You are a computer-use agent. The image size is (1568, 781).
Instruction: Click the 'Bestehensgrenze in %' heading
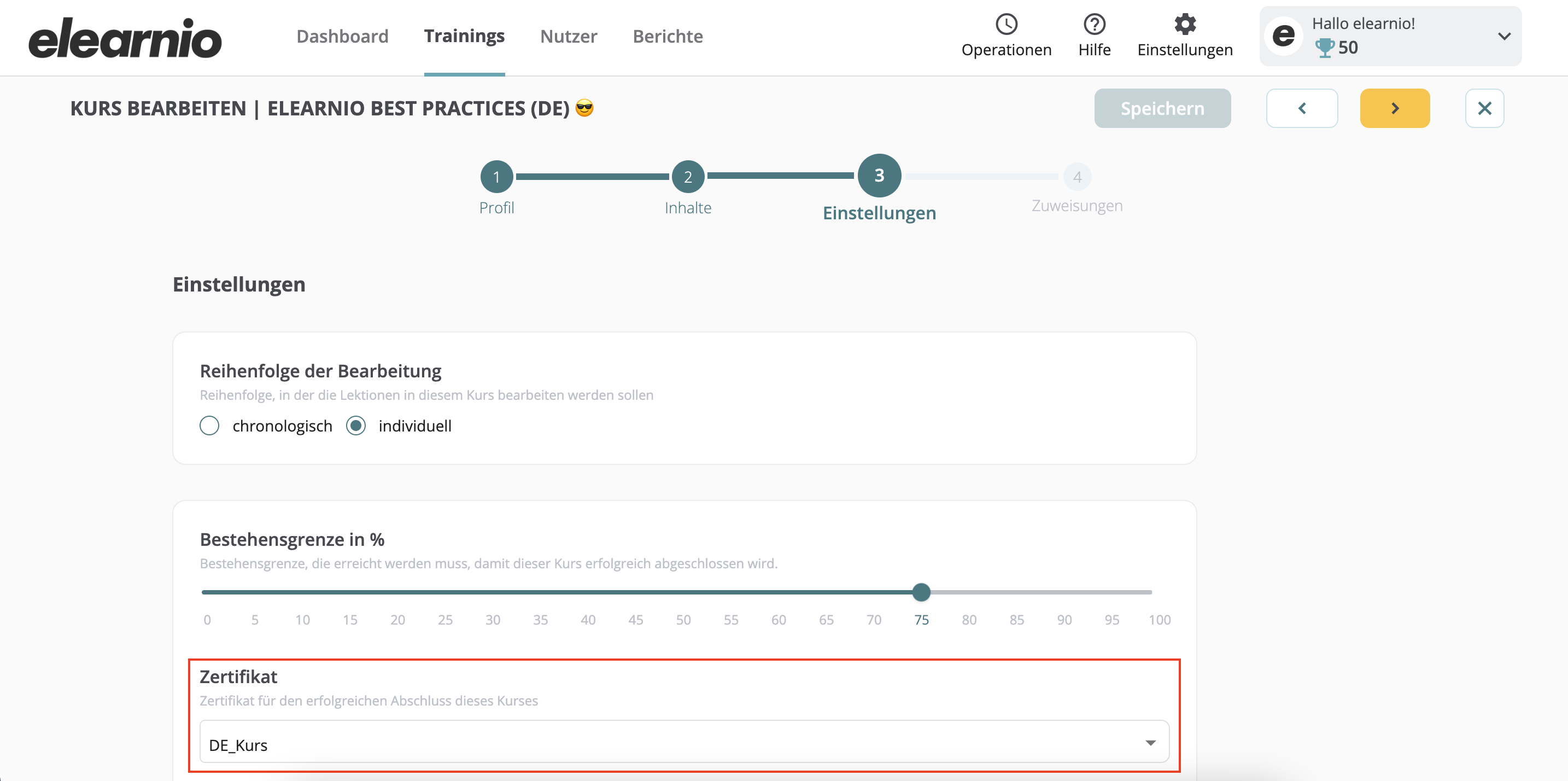click(292, 539)
